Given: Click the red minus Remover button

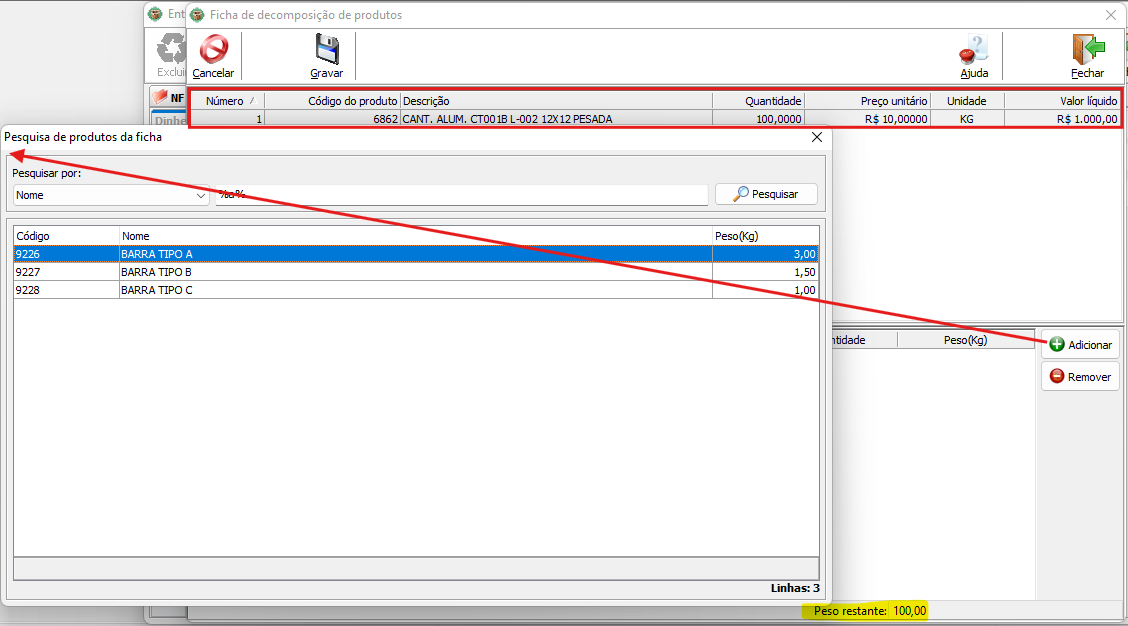Looking at the screenshot, I should [x=1079, y=377].
